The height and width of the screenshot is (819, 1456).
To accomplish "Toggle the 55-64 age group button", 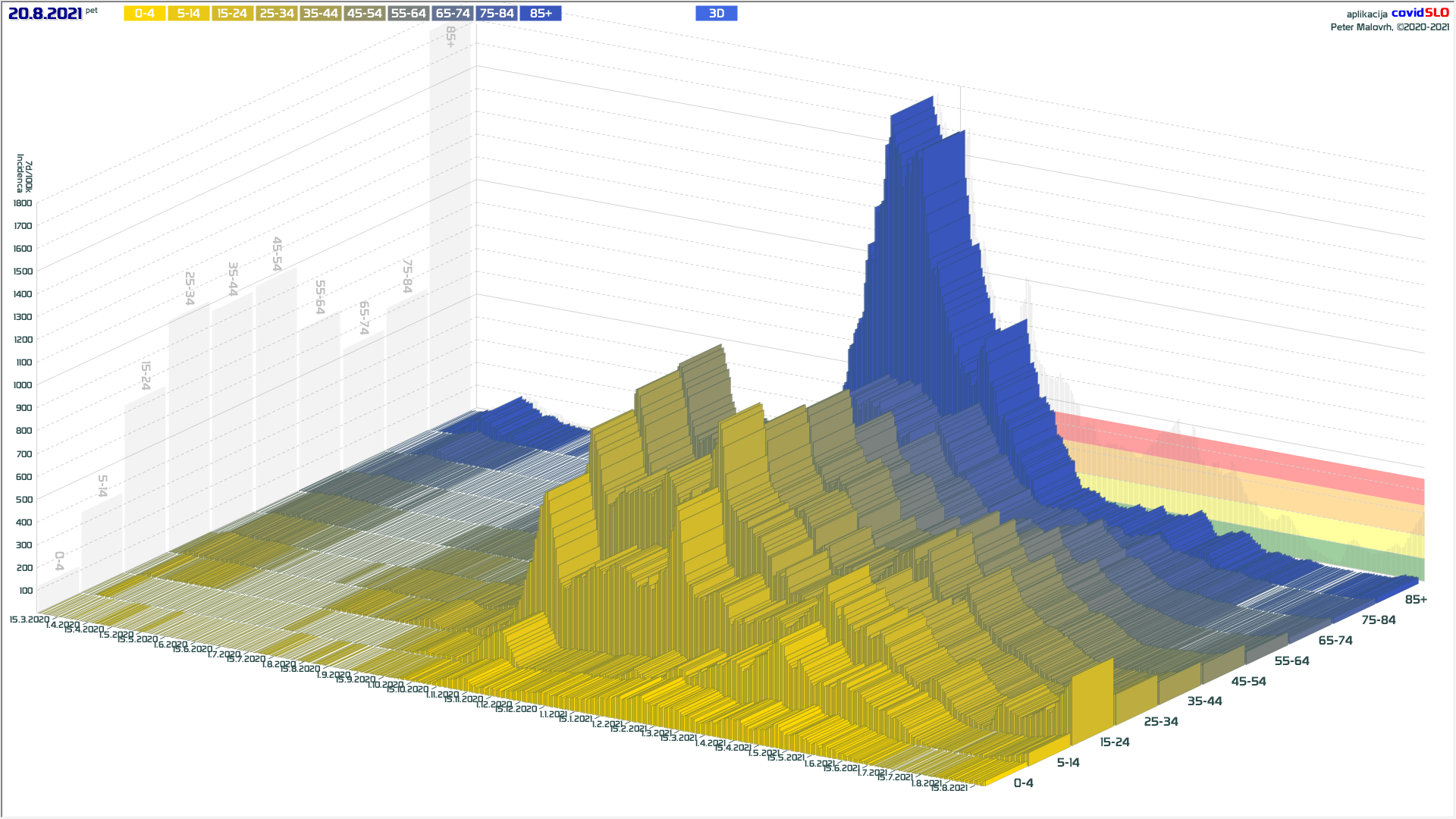I will point(408,14).
